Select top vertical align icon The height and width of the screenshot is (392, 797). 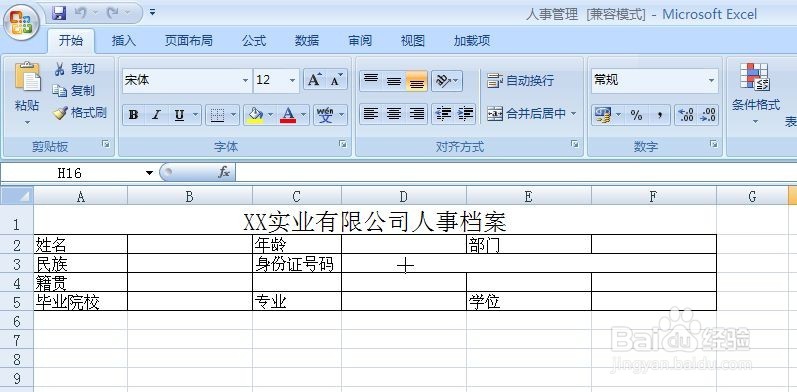point(371,80)
